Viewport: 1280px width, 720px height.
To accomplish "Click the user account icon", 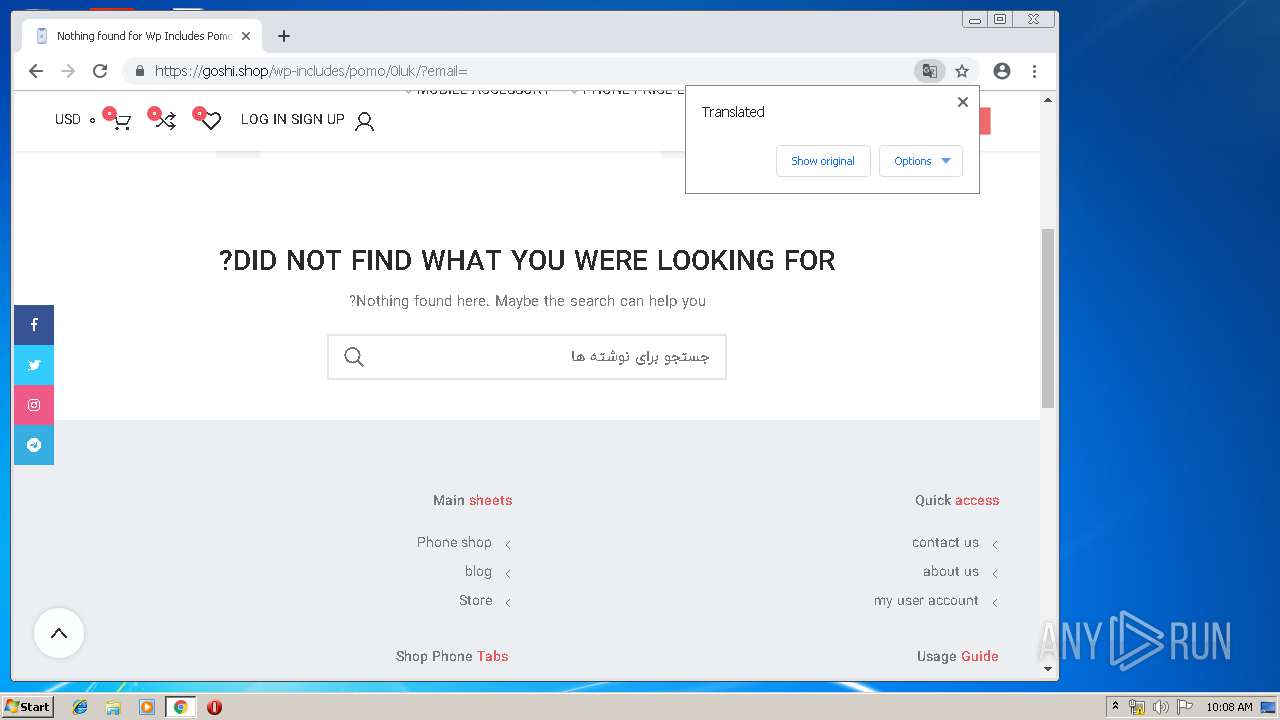I will pyautogui.click(x=365, y=122).
